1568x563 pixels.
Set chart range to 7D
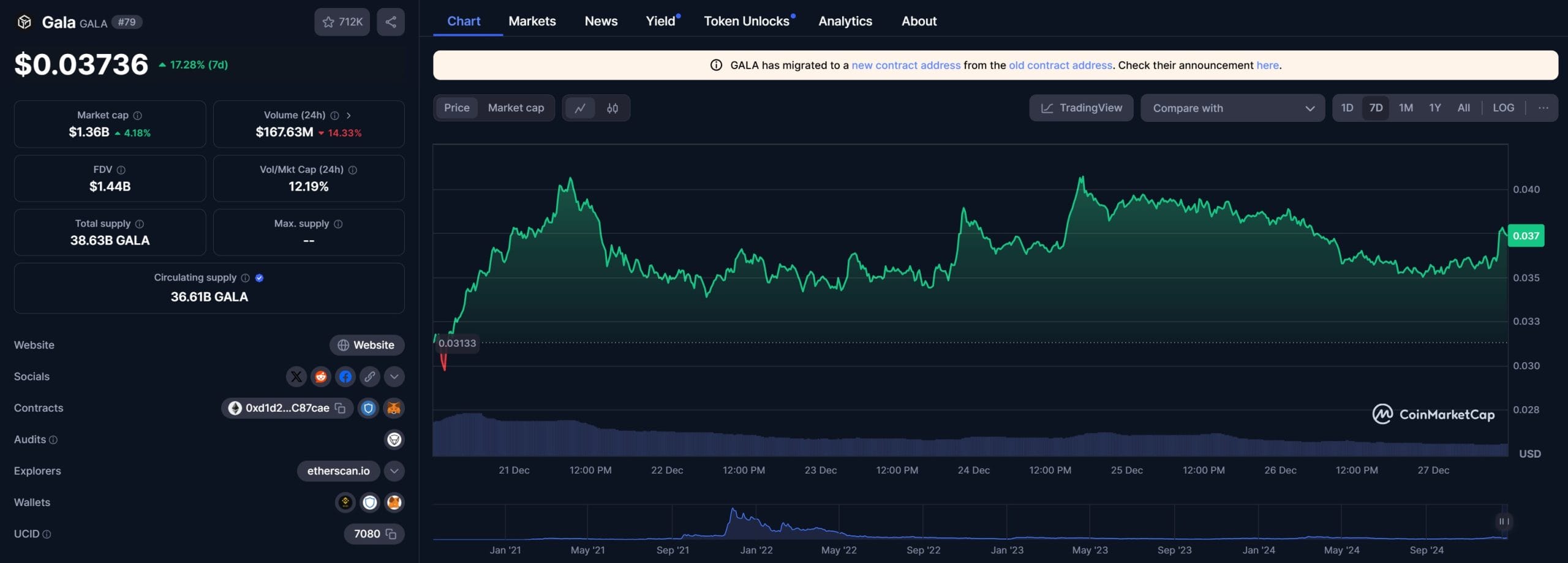point(1376,108)
